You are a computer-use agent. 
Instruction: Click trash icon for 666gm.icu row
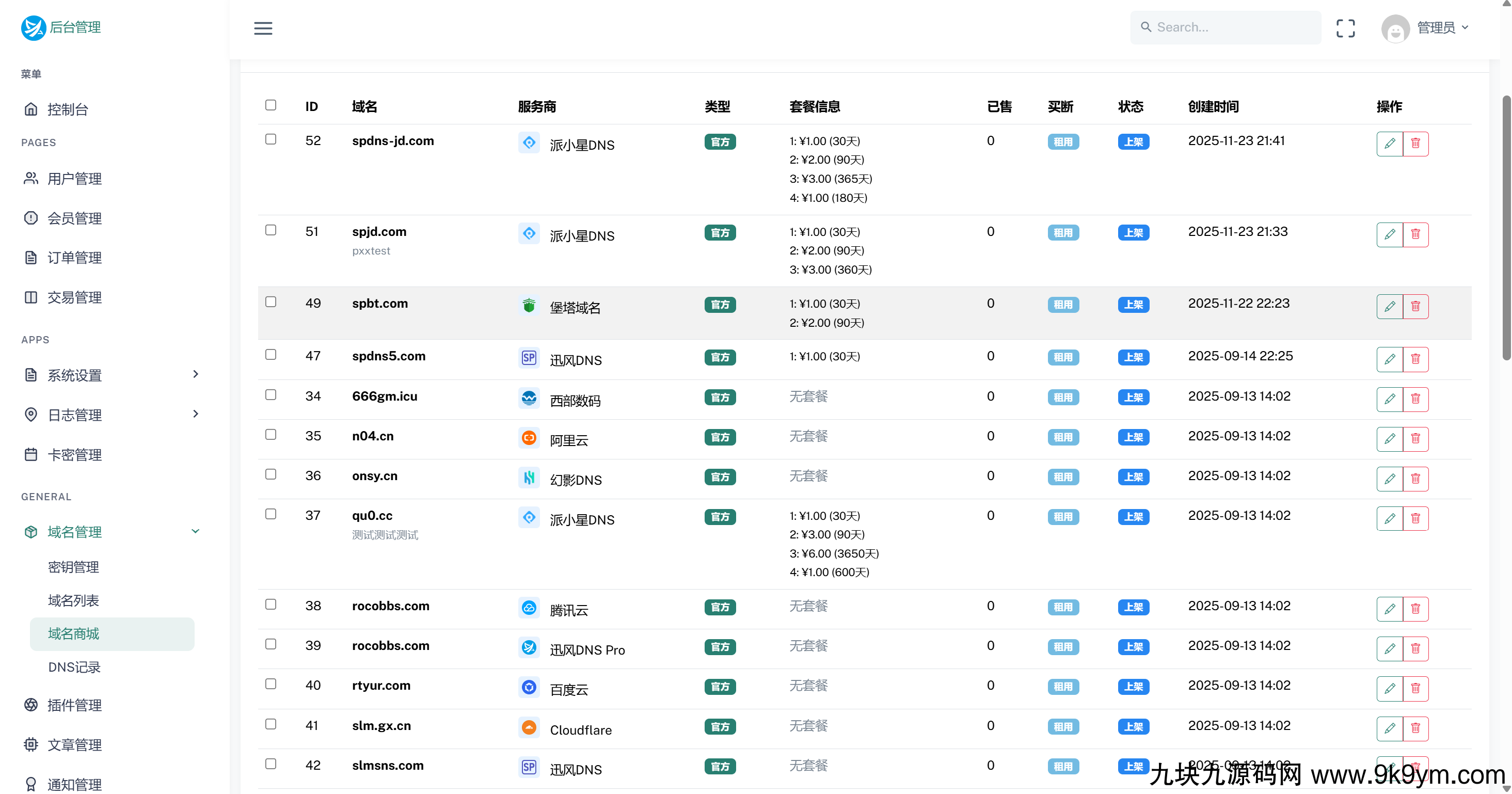pyautogui.click(x=1415, y=399)
